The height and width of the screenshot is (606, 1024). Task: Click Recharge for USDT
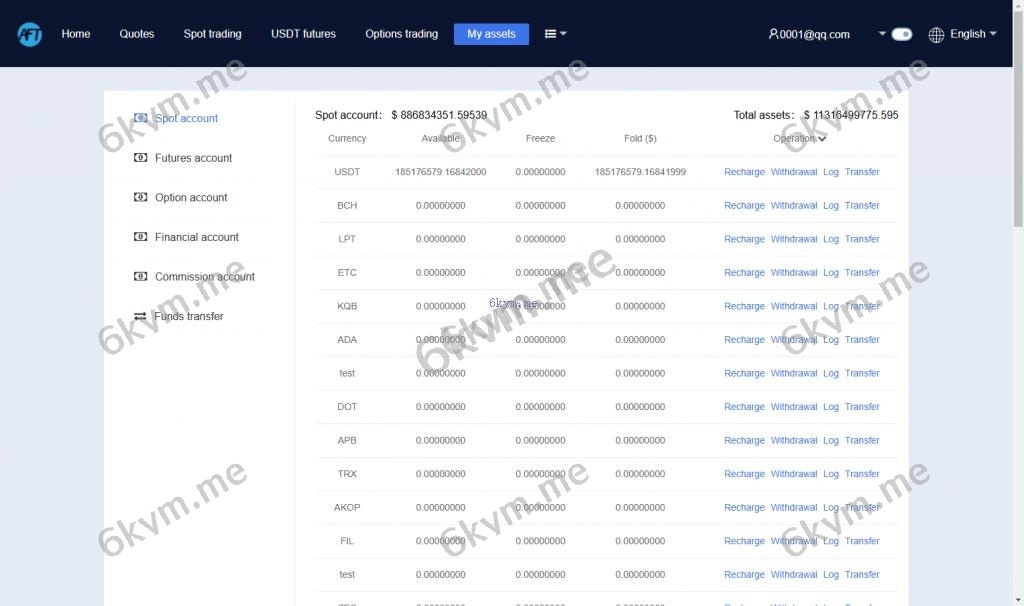744,172
